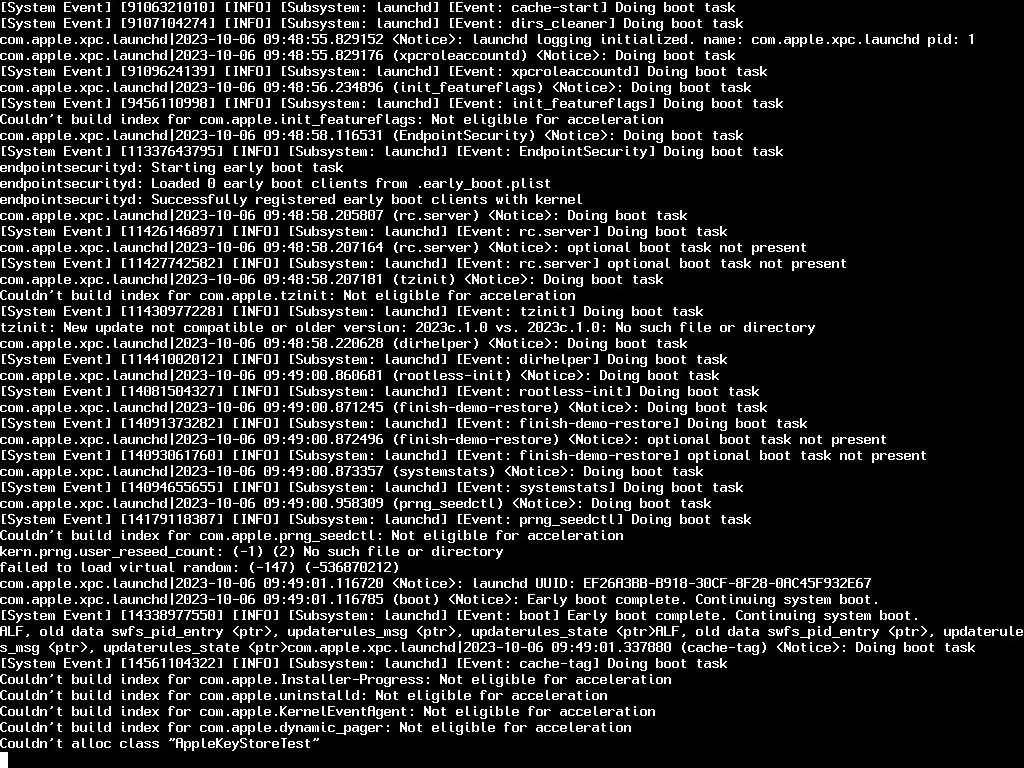
Task: Click the tzinit version mismatch message line
Action: (x=408, y=328)
